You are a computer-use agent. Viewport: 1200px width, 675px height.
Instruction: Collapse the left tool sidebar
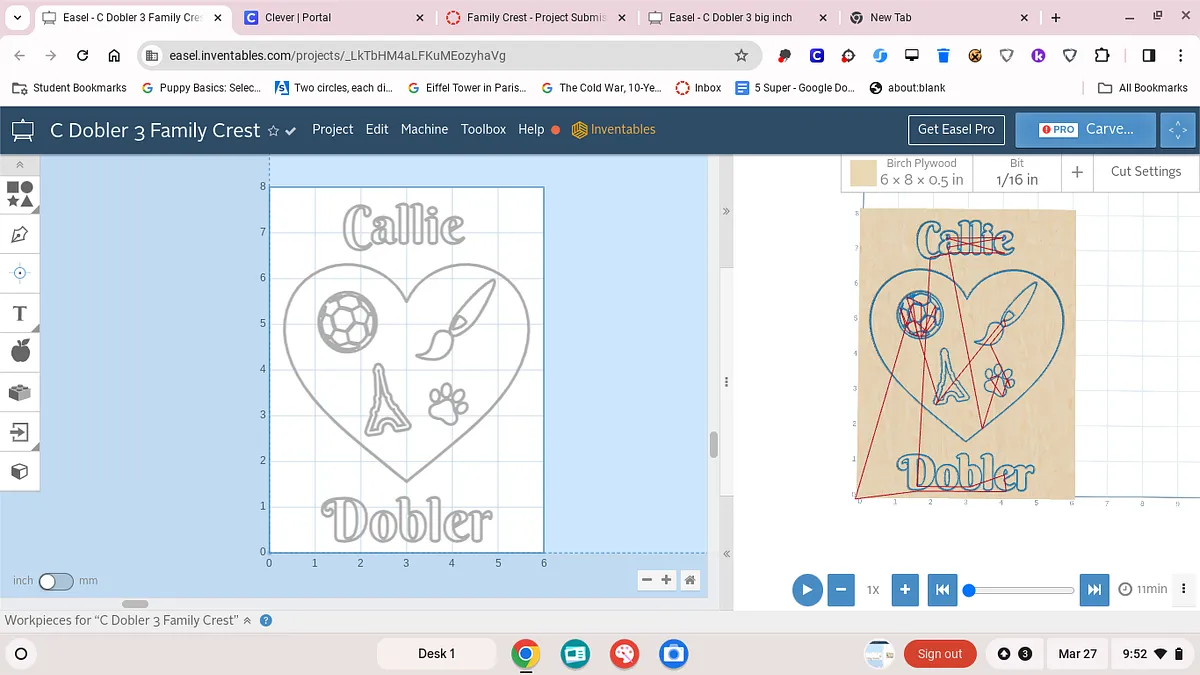pos(20,164)
